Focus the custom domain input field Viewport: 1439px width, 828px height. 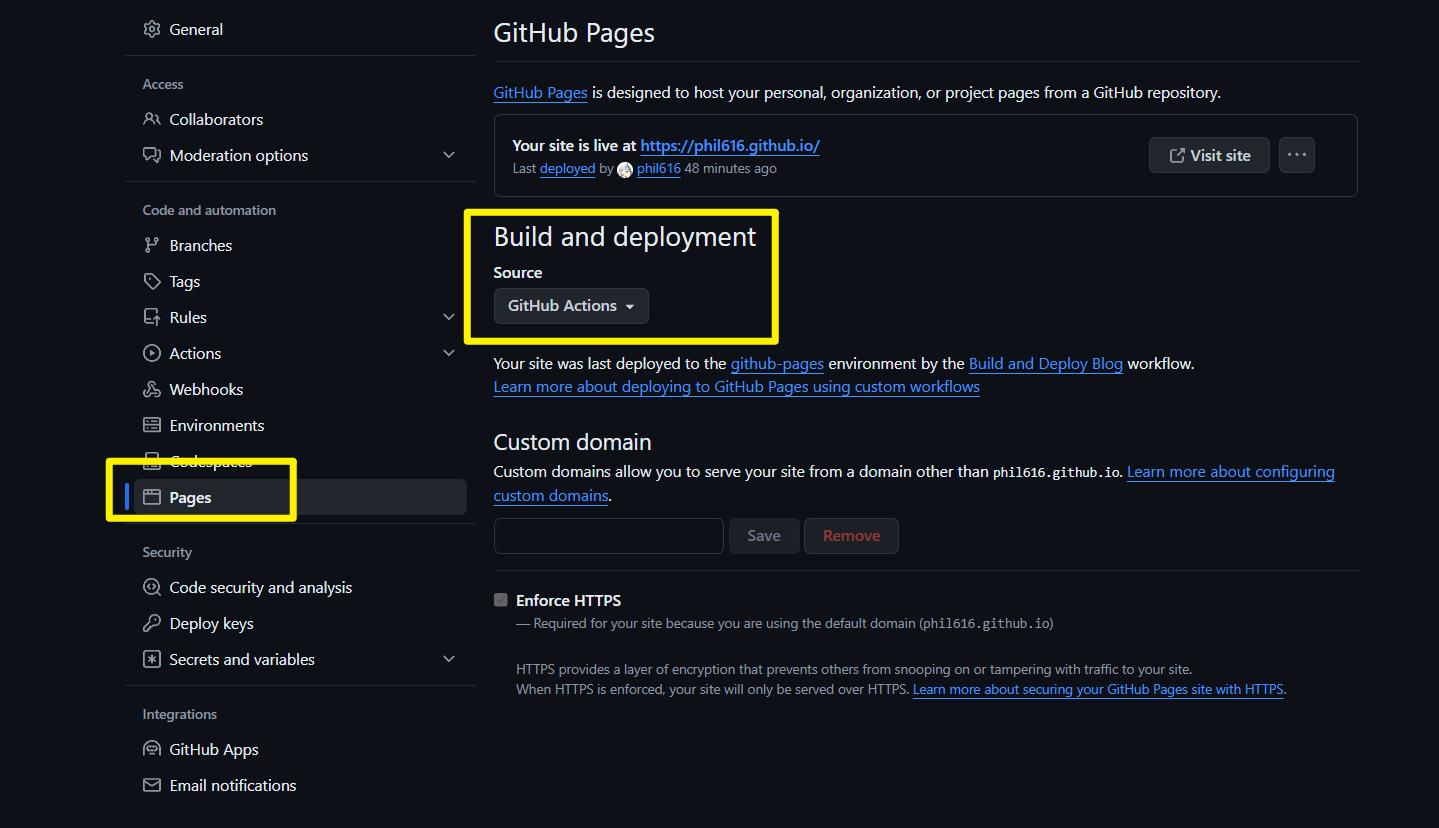tap(609, 536)
